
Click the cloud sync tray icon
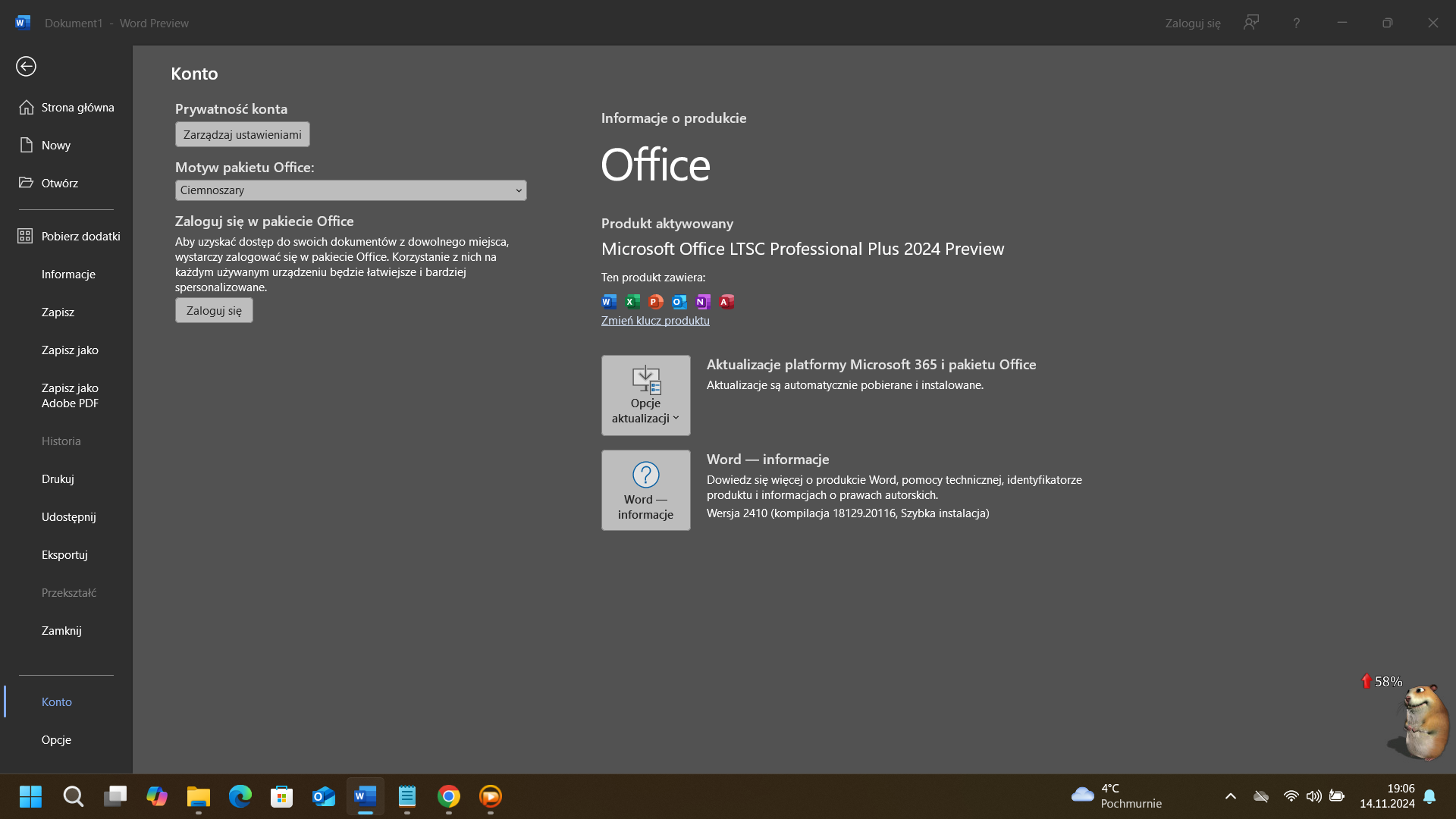[1261, 796]
